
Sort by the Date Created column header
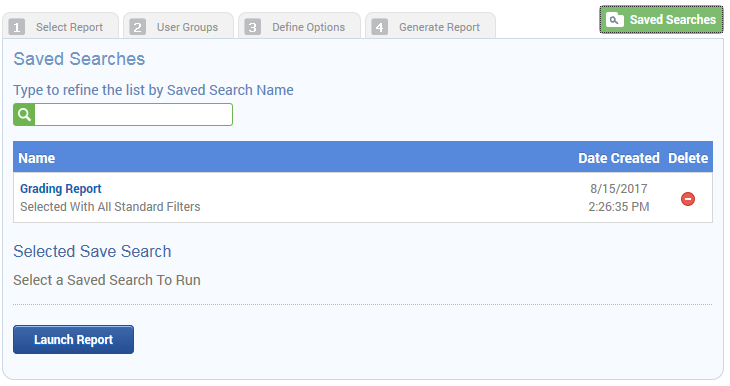619,158
